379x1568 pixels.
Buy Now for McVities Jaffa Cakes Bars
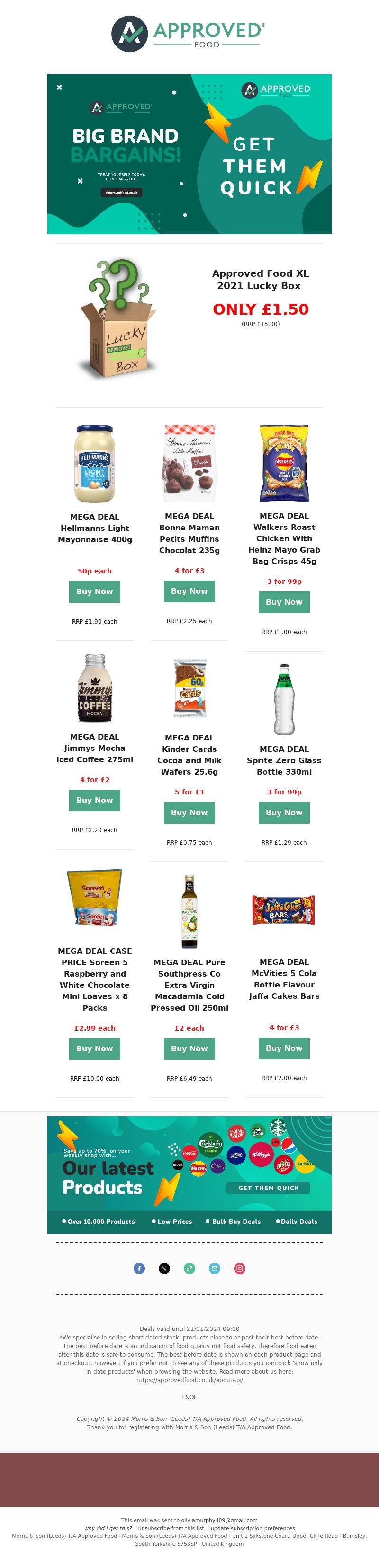pos(284,1048)
